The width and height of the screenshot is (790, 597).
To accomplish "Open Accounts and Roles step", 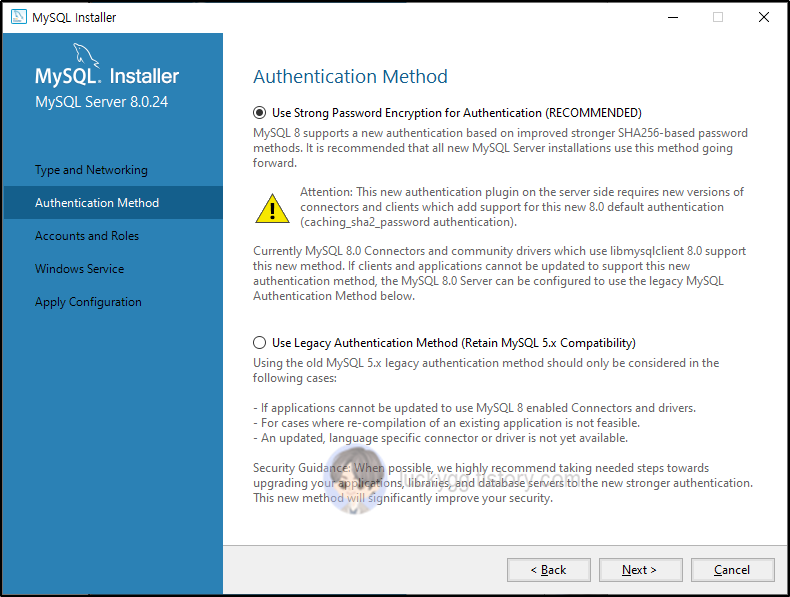I will tap(87, 236).
